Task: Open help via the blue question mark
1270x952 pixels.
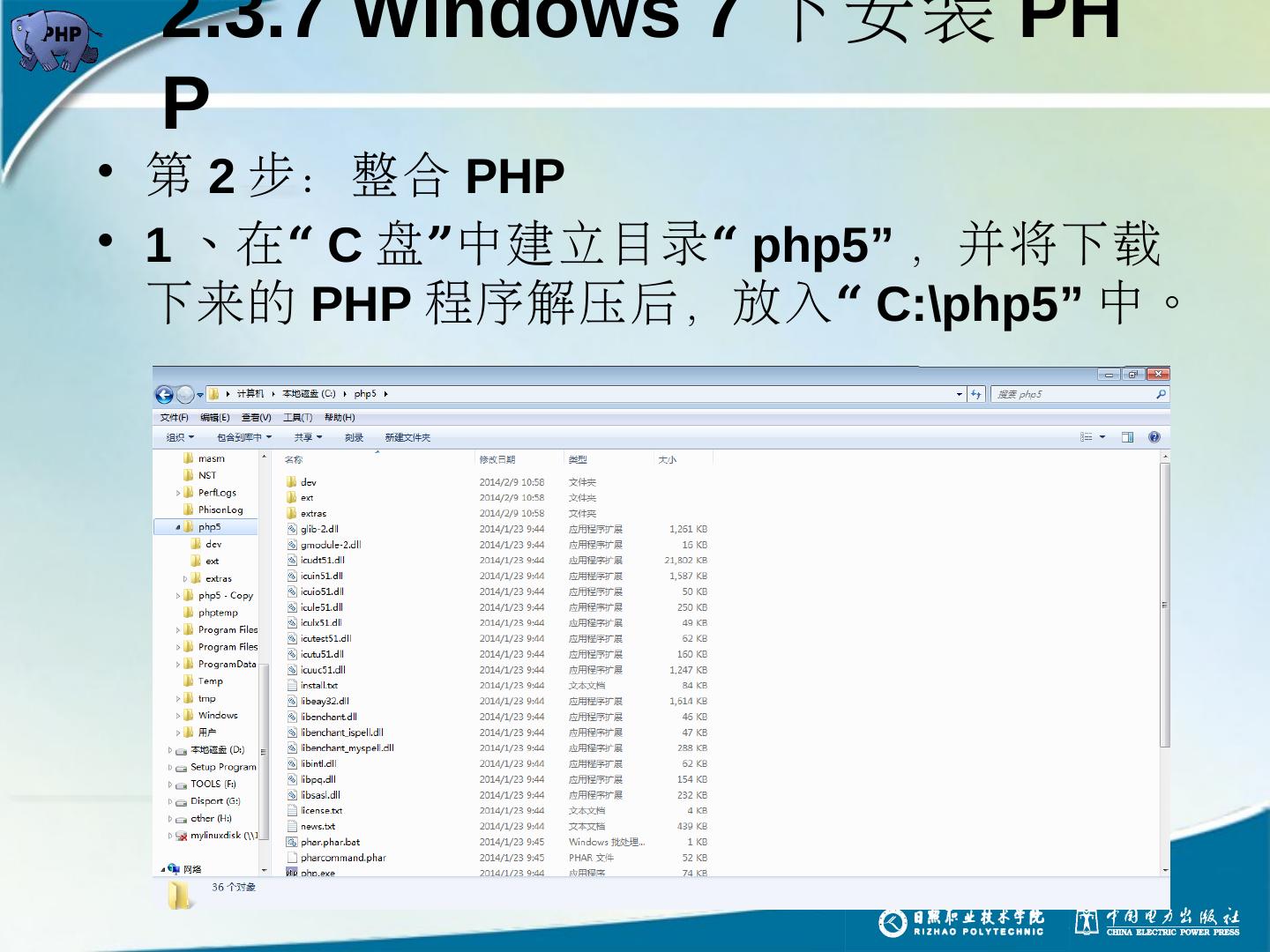Action: (1154, 437)
